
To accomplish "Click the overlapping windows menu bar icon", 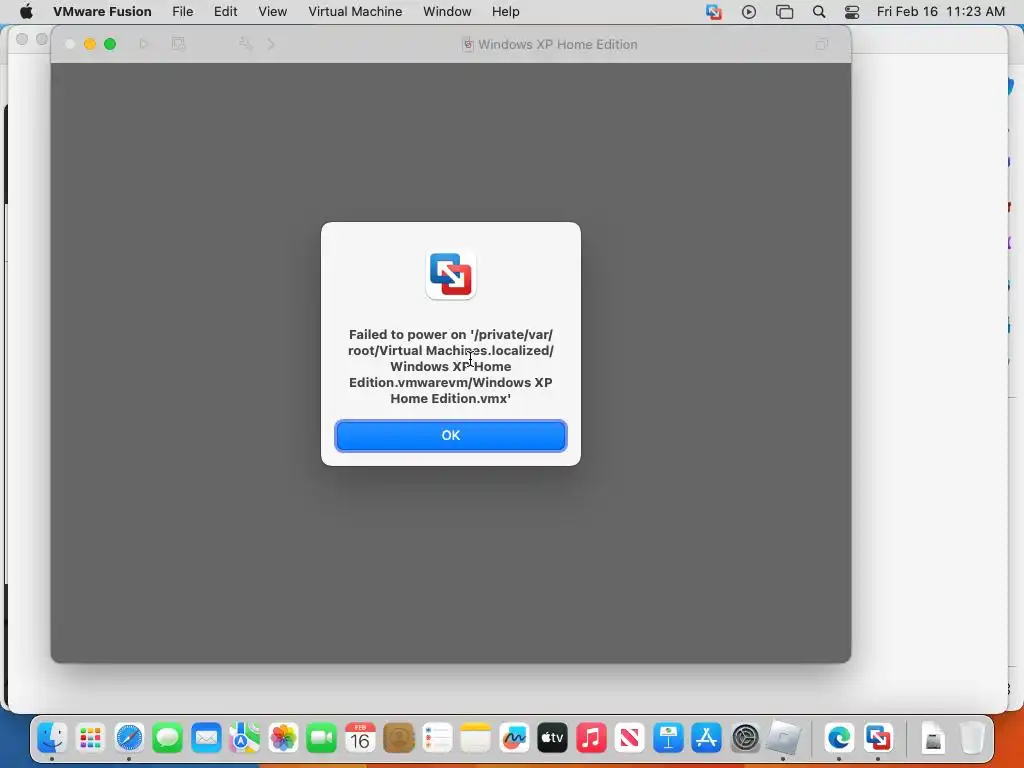I will (784, 12).
